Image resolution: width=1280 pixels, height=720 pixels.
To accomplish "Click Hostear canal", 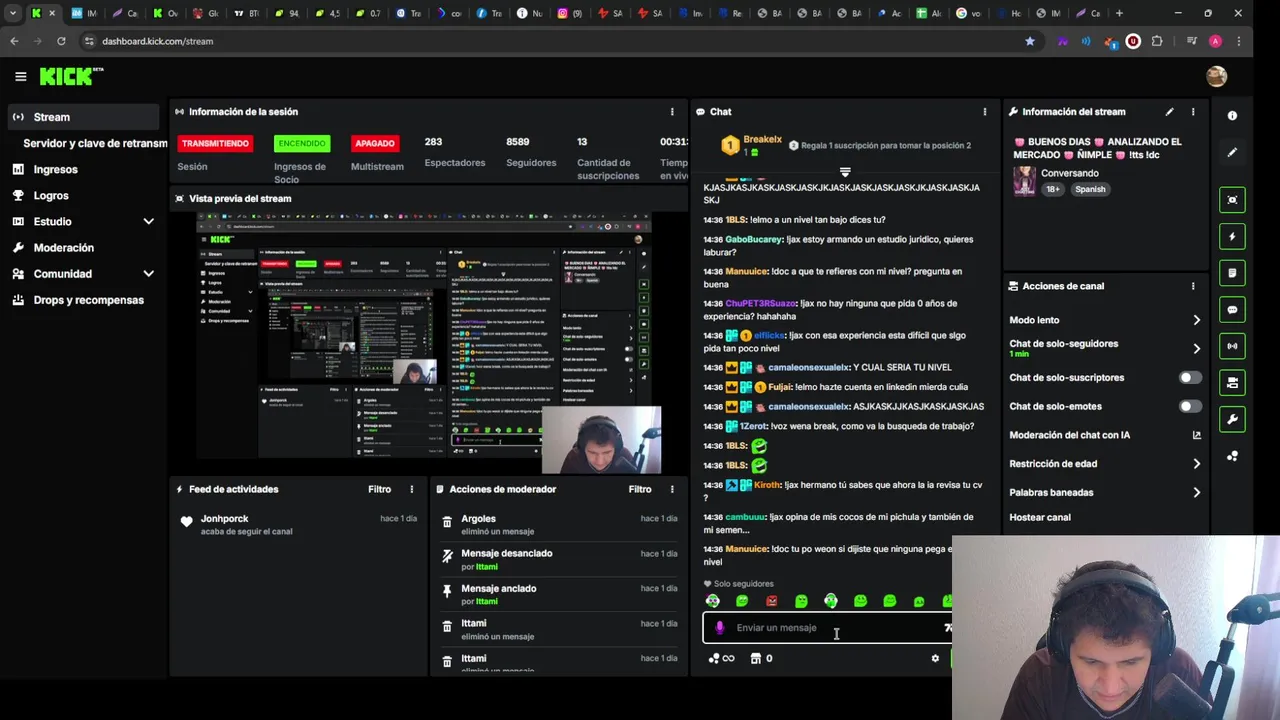I will click(x=1040, y=518).
